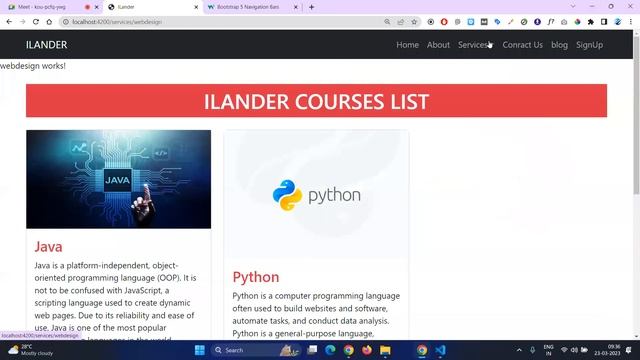Open the About nav link

438,45
